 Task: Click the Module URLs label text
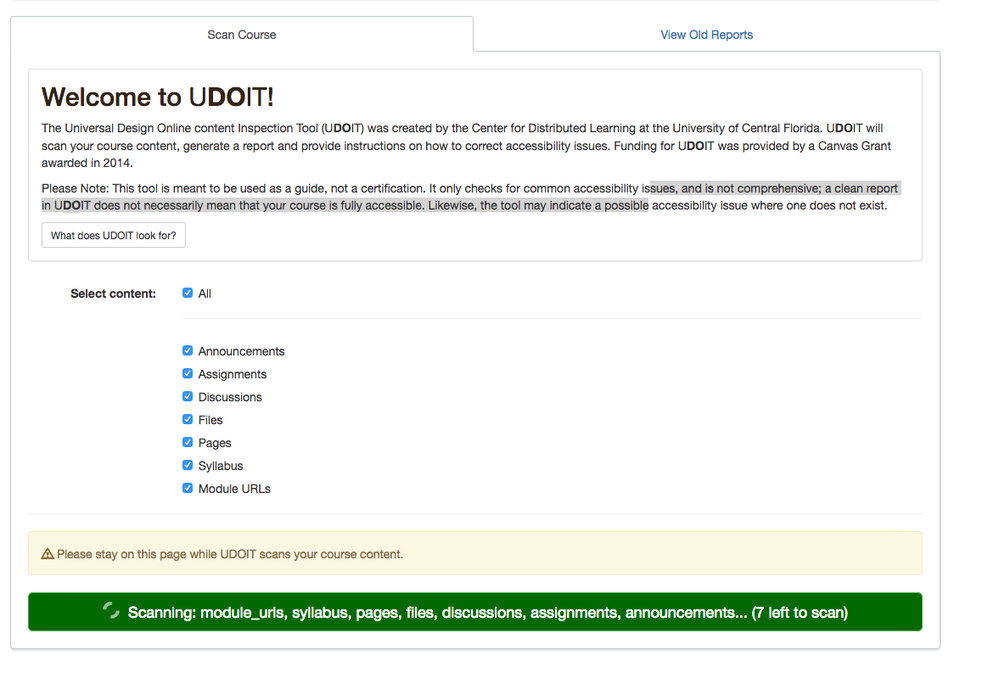coord(234,489)
